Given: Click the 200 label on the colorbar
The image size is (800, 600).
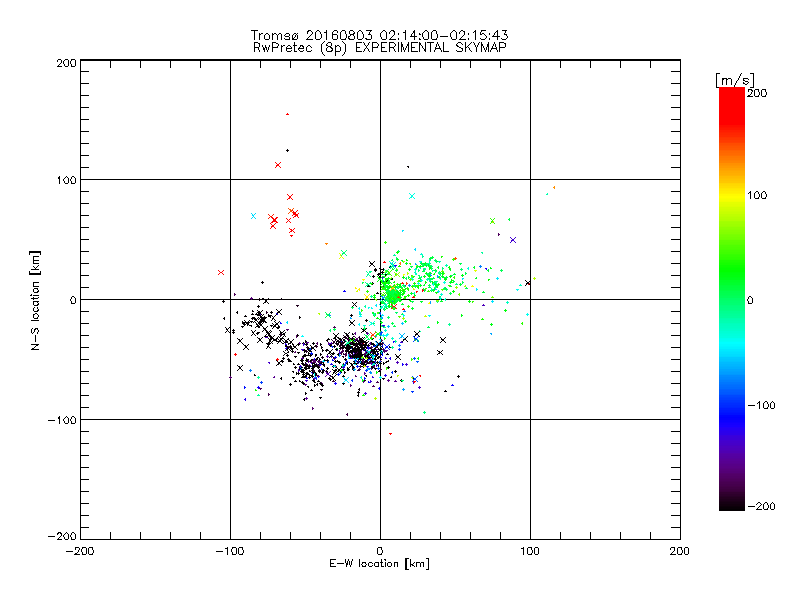Looking at the screenshot, I should (757, 93).
